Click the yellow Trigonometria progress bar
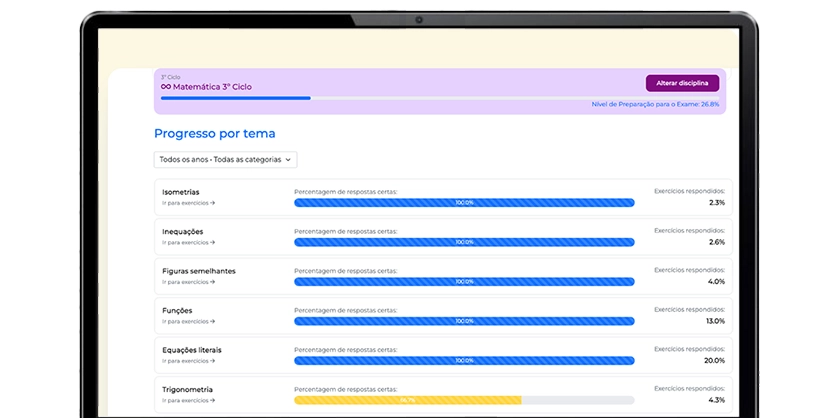The width and height of the screenshot is (822, 418). [x=408, y=400]
